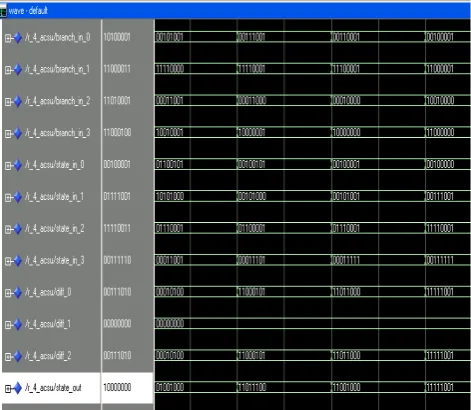This screenshot has width=471, height=410.
Task: Click the blue diamond icon for diff_2
Action: pyautogui.click(x=17, y=356)
